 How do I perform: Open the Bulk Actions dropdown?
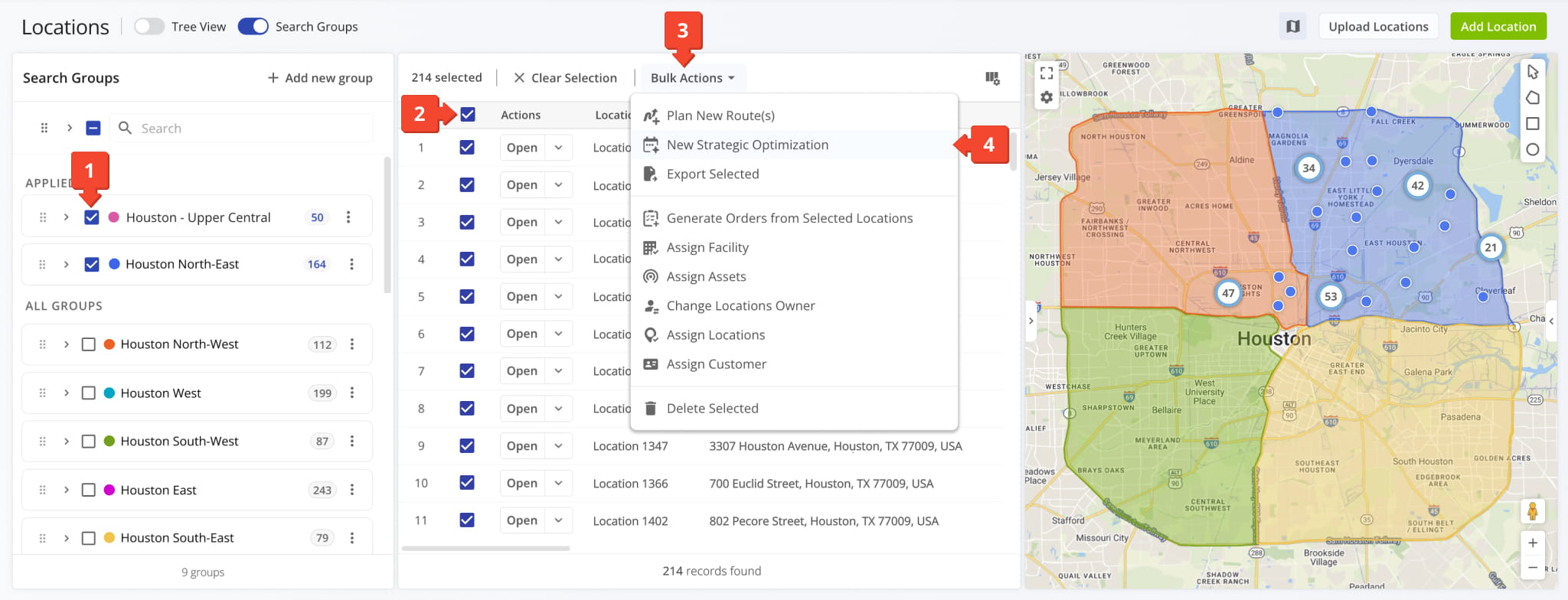(x=693, y=78)
